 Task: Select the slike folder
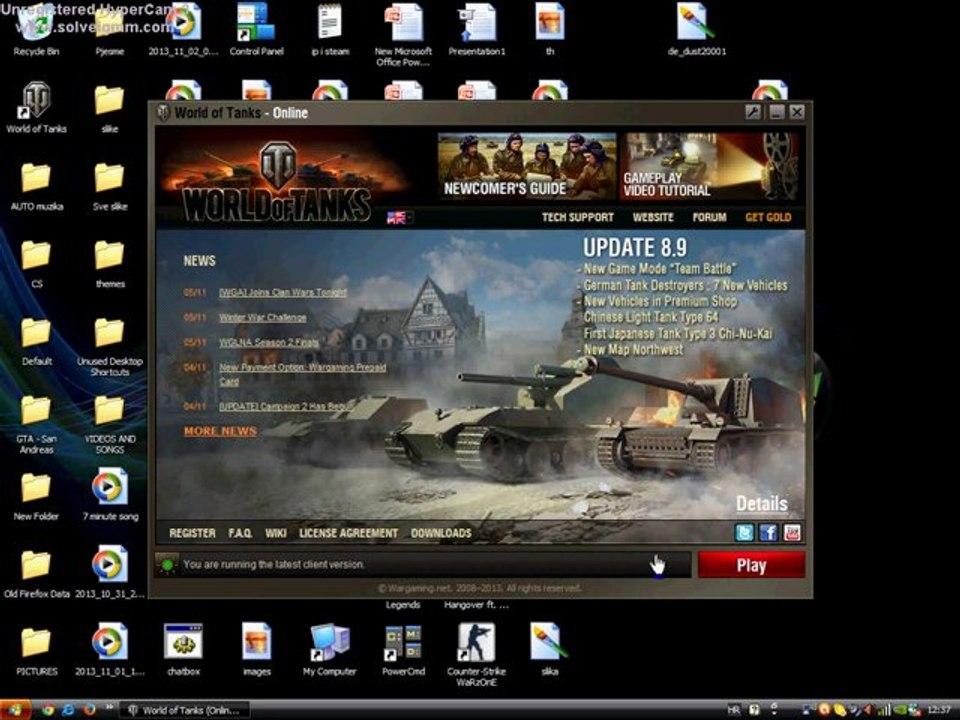tap(110, 109)
